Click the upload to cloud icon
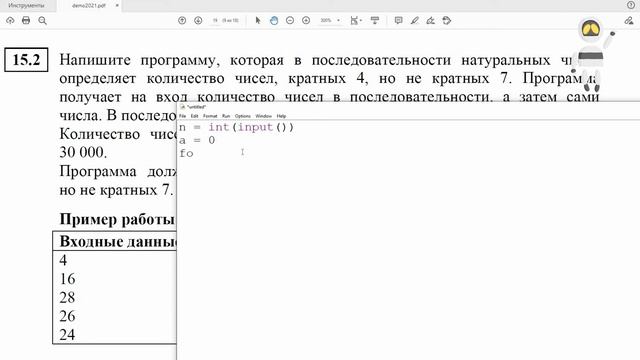 [10, 20]
